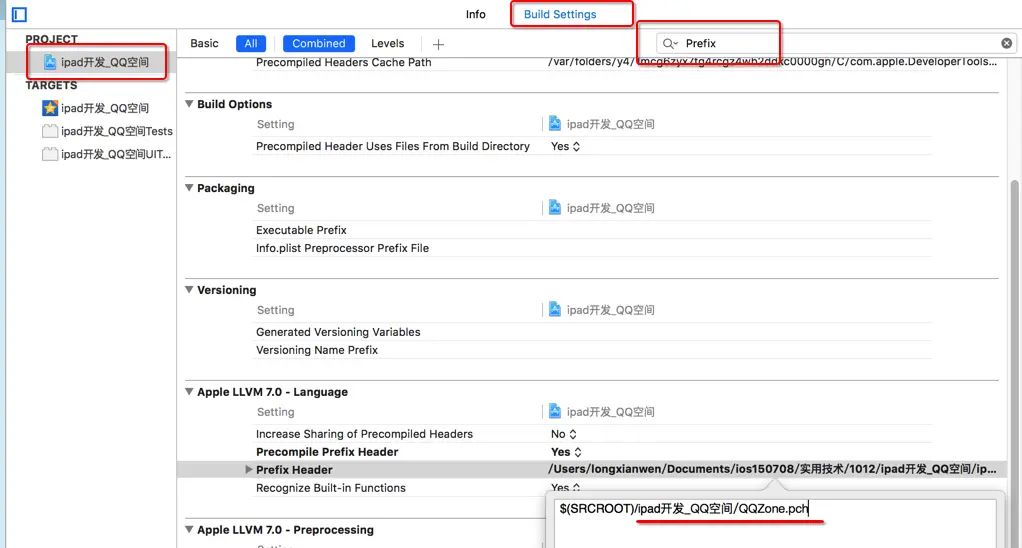The height and width of the screenshot is (548, 1022).
Task: Show Basic build settings
Action: coord(204,44)
